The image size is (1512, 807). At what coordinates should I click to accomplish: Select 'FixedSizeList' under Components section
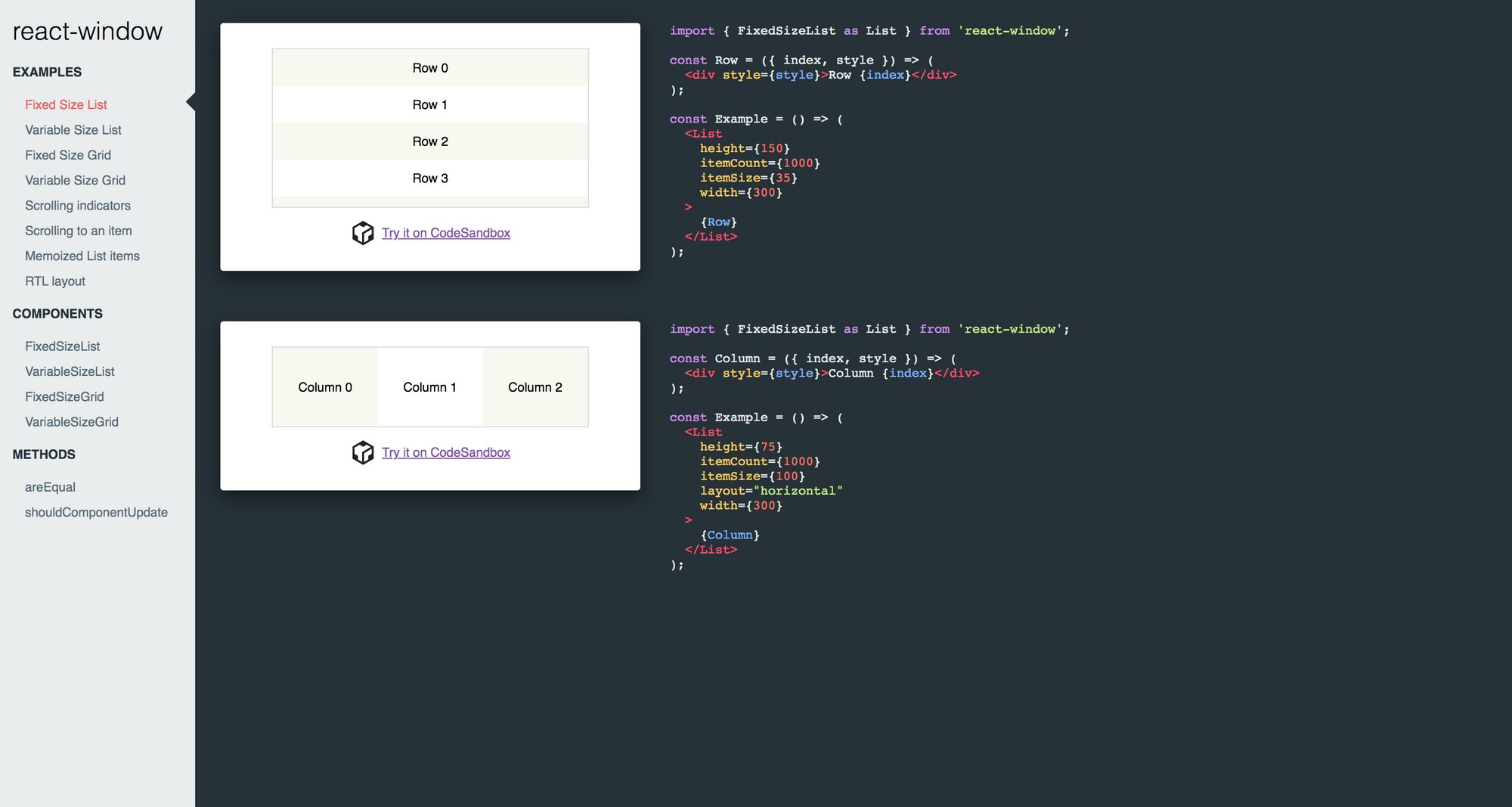coord(63,346)
